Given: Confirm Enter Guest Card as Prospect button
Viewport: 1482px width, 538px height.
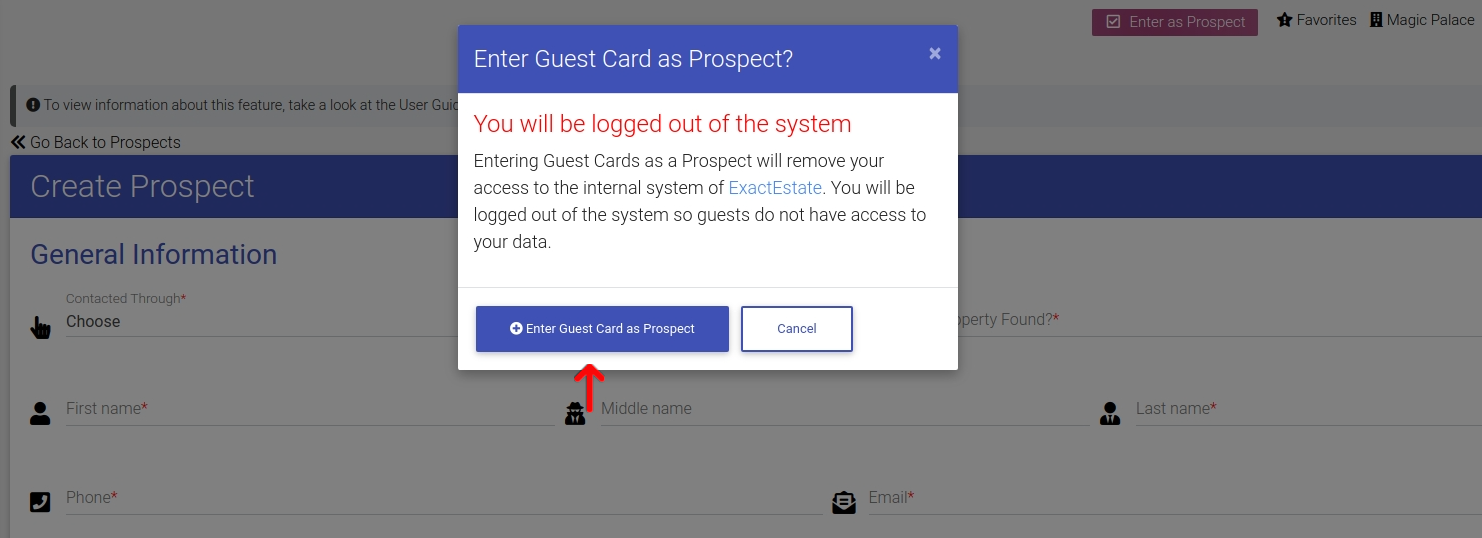Looking at the screenshot, I should tap(602, 329).
